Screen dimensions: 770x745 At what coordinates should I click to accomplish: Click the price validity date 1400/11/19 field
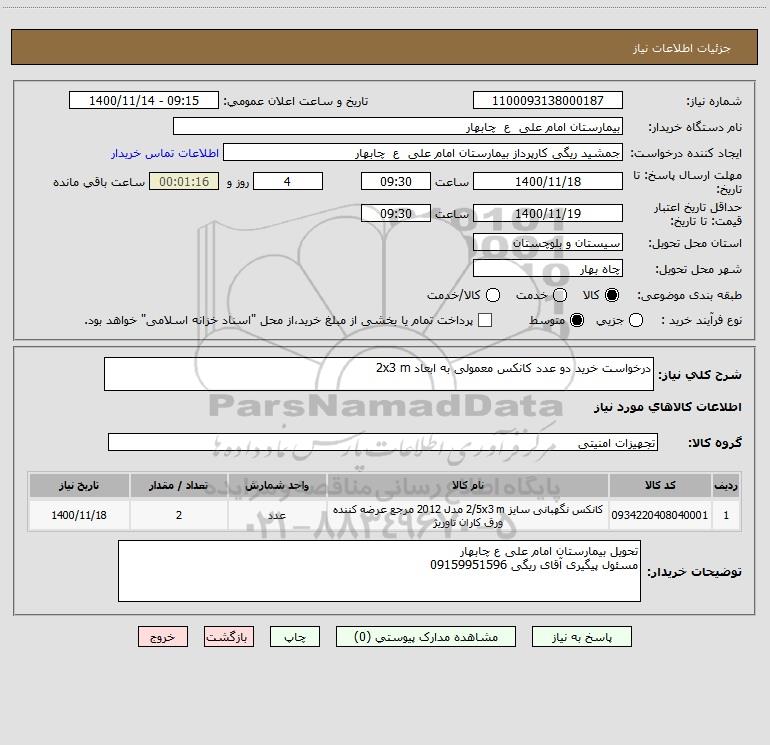(548, 213)
